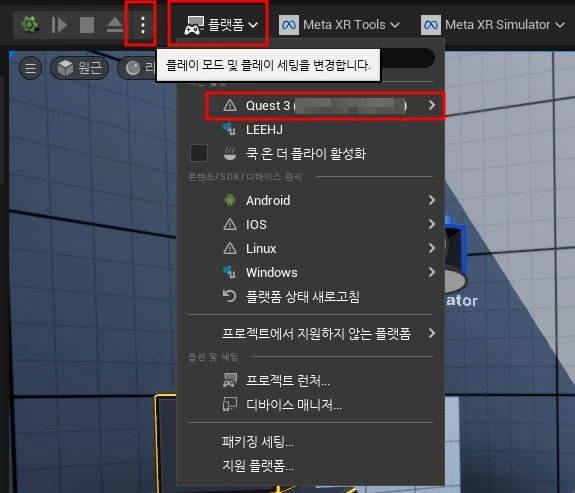Open the Windows platform submenu
This screenshot has width=575, height=493.
(x=310, y=272)
